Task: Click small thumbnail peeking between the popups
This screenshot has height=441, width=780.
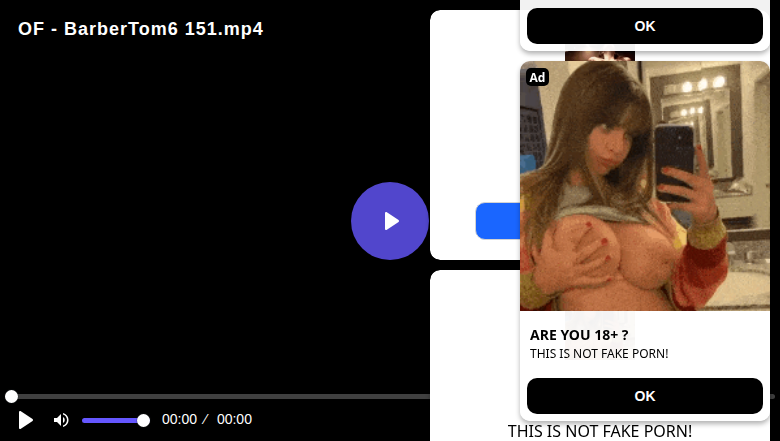Action: [x=600, y=56]
